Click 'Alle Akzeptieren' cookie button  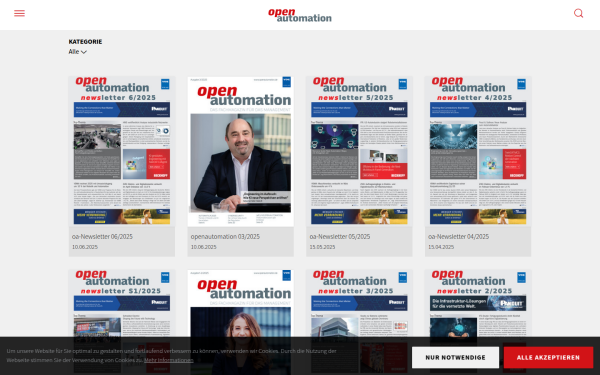(548, 357)
